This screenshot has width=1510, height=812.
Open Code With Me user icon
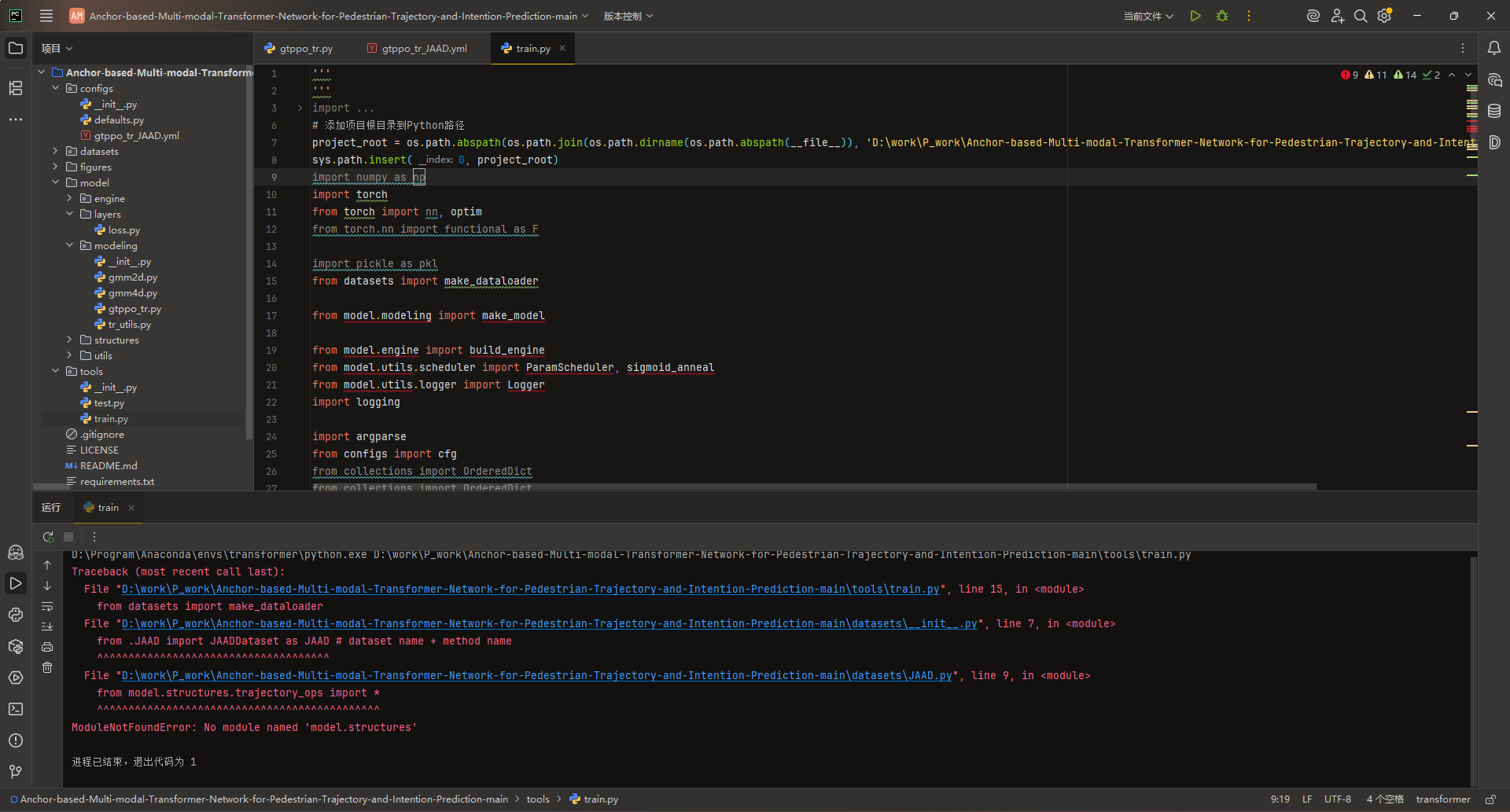pos(1337,16)
